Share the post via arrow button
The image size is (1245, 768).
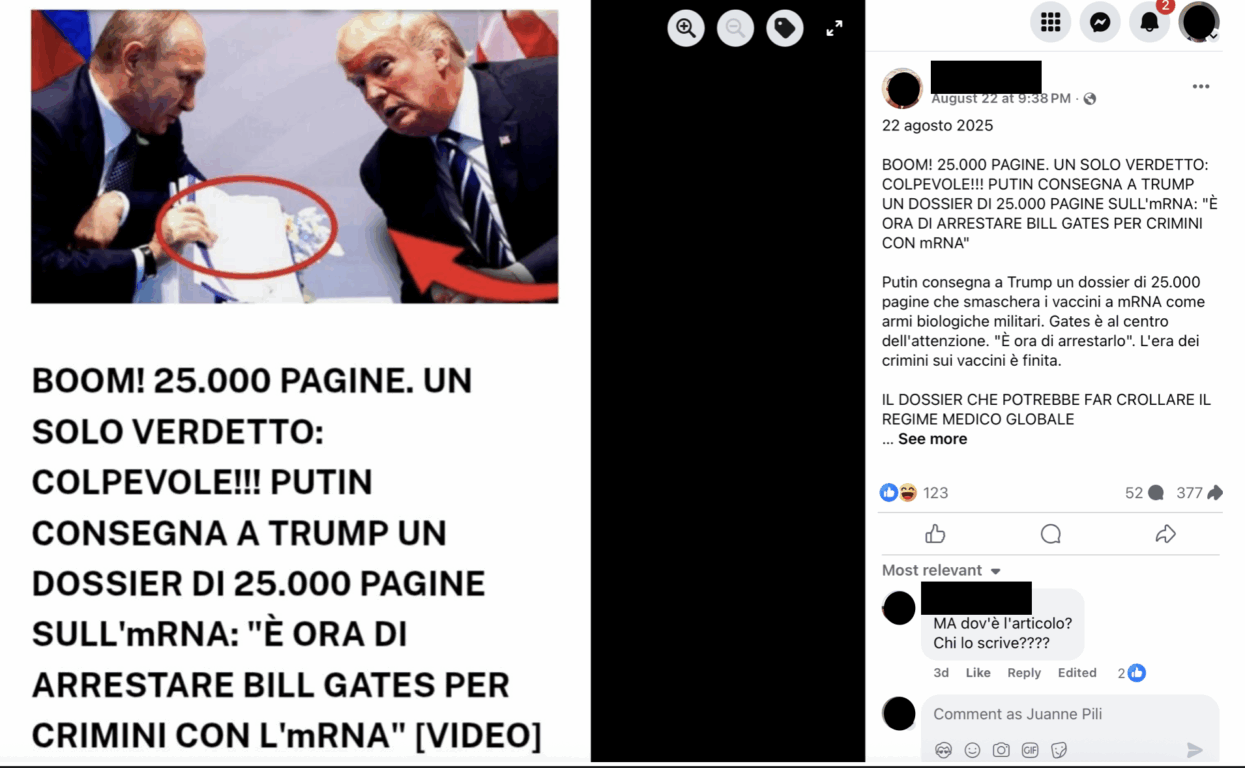[1165, 534]
